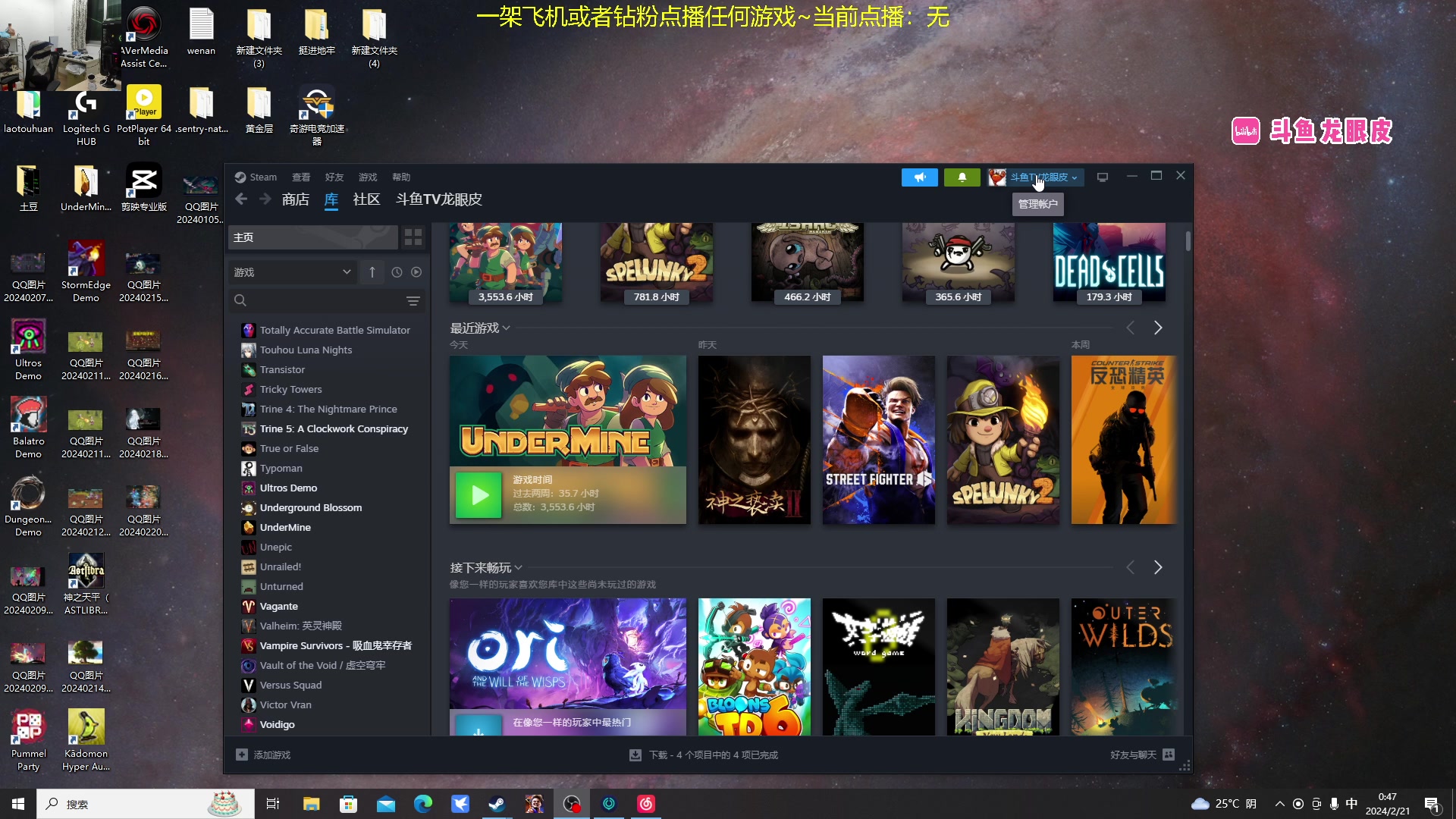The image size is (1456, 819).
Task: Select Vampire Survivors in the game list
Action: click(x=335, y=646)
